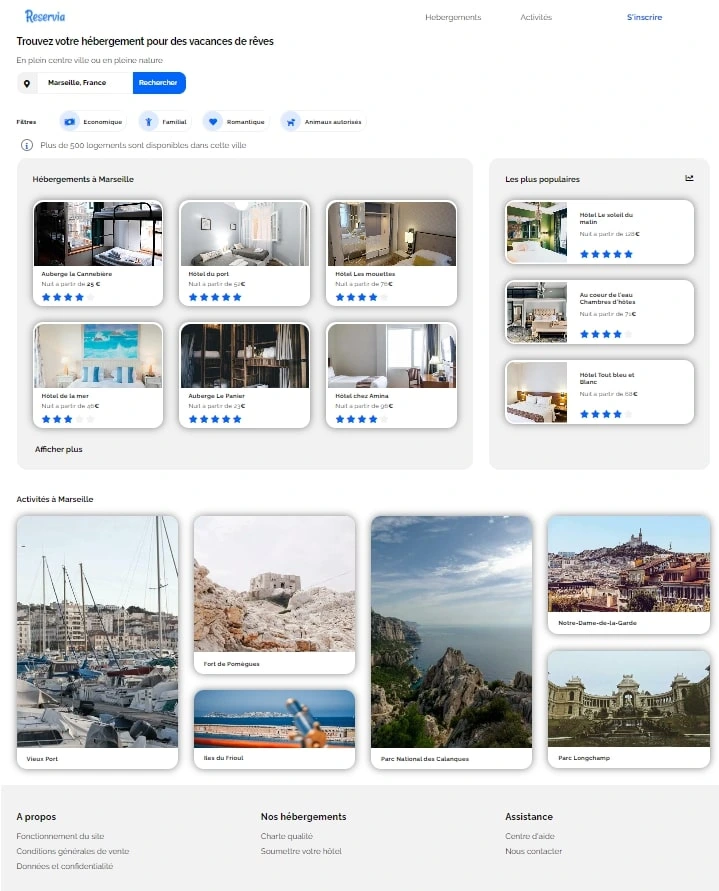The image size is (719, 891).
Task: Click the family icon in Familial filter
Action: 148,122
